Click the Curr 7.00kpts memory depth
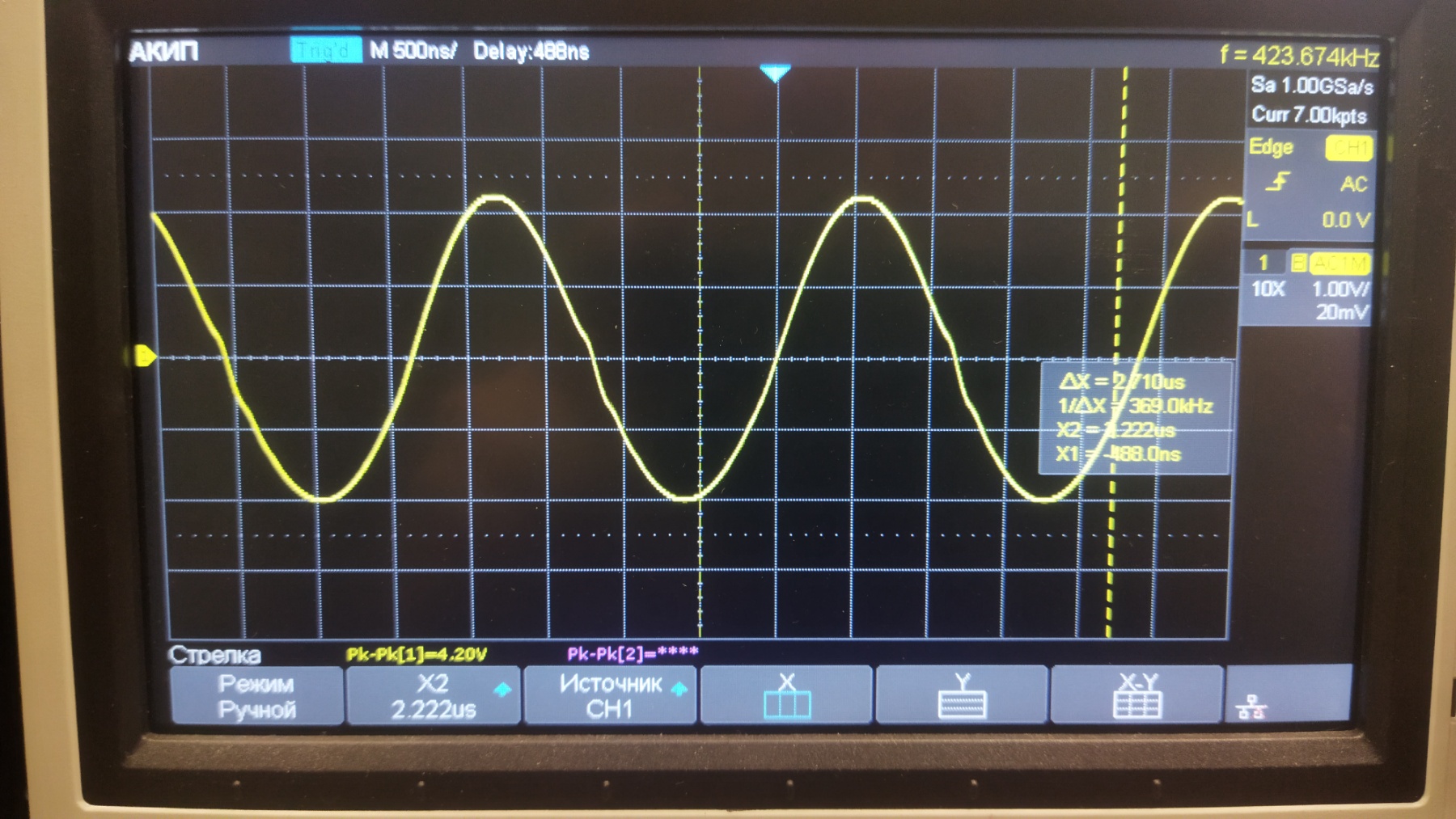 point(1309,116)
